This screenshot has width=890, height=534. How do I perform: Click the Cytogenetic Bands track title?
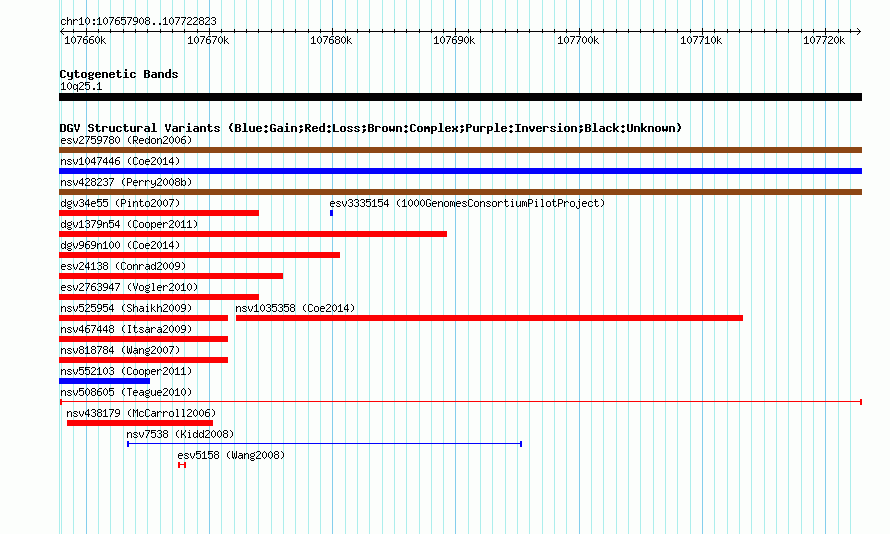(x=119, y=74)
